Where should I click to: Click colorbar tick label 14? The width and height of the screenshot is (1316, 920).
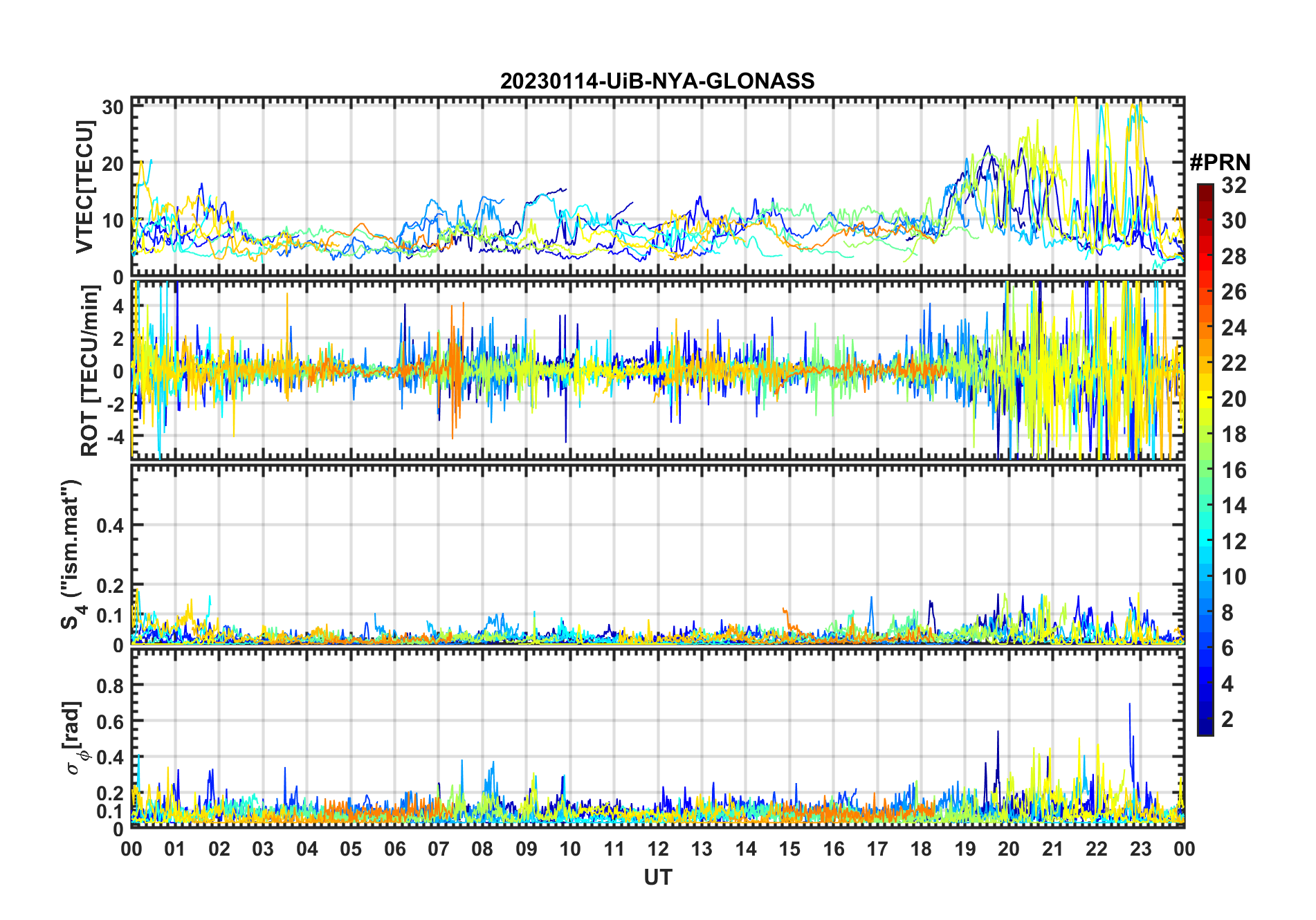[x=1234, y=506]
